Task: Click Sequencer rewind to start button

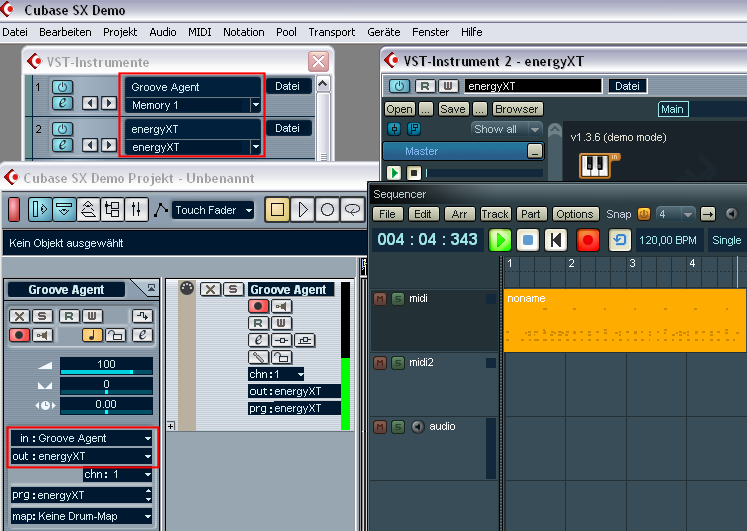Action: tap(555, 240)
